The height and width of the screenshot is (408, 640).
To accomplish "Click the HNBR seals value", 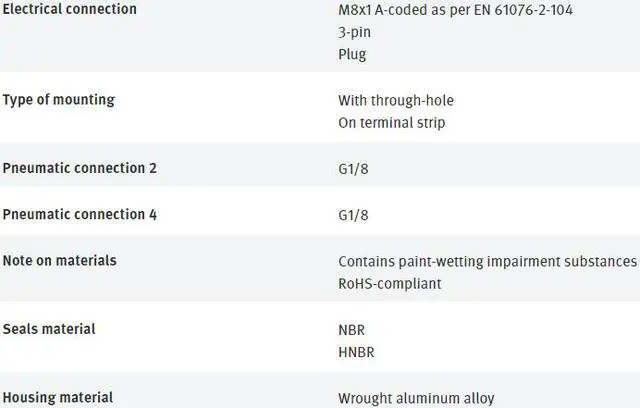I will click(x=357, y=352).
